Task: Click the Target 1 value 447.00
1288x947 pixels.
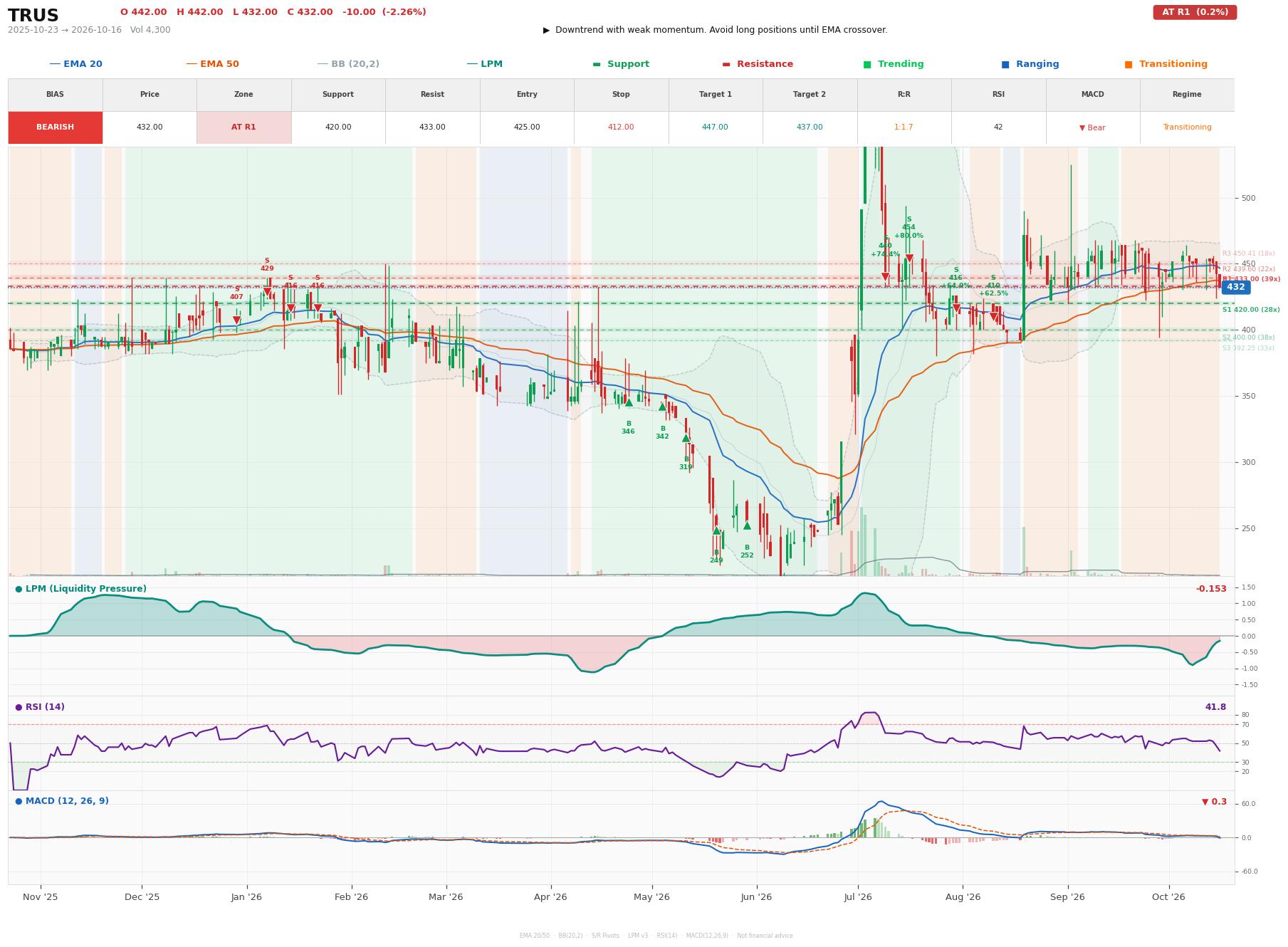Action: pyautogui.click(x=715, y=127)
